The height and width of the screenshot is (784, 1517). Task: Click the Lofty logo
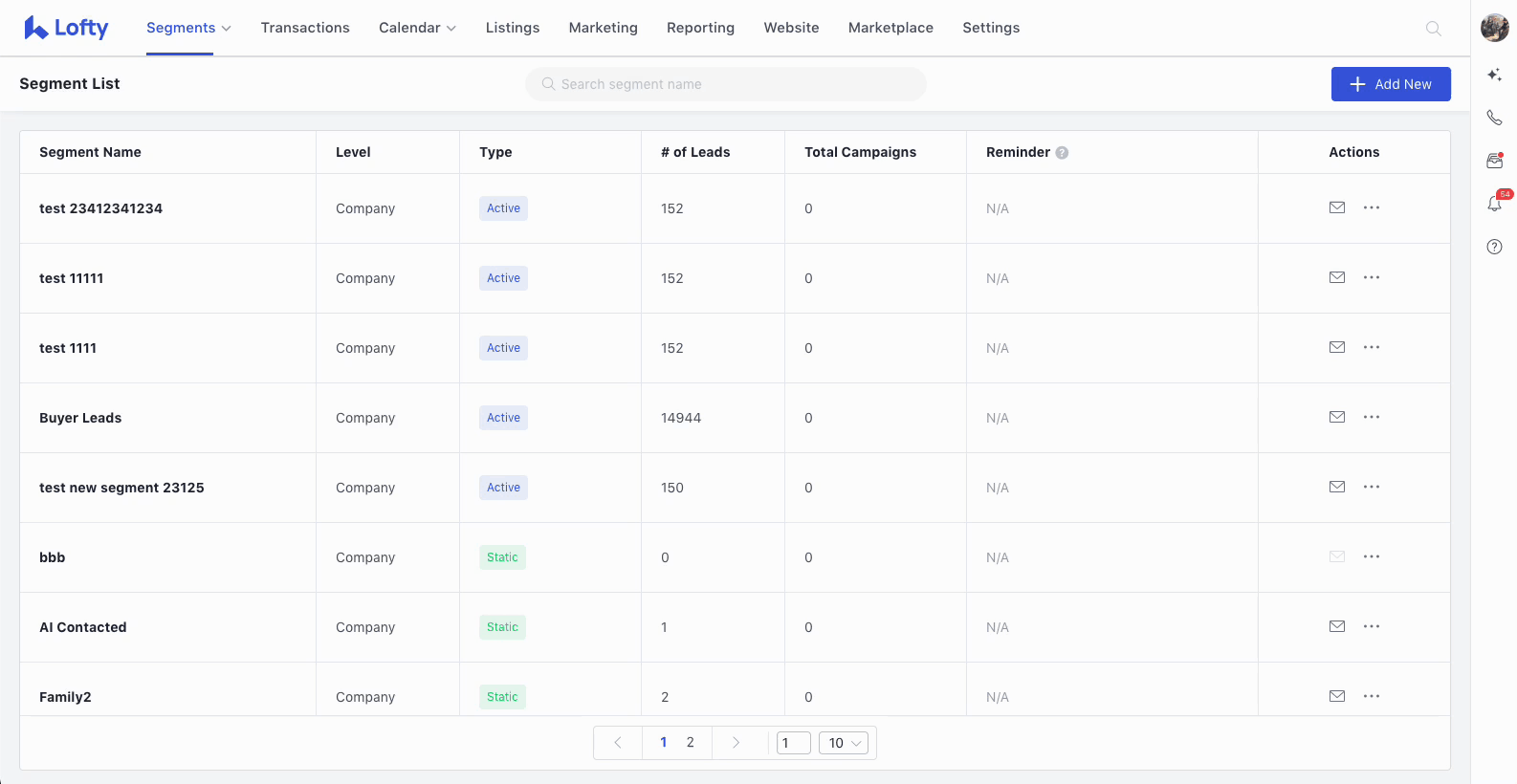[66, 28]
